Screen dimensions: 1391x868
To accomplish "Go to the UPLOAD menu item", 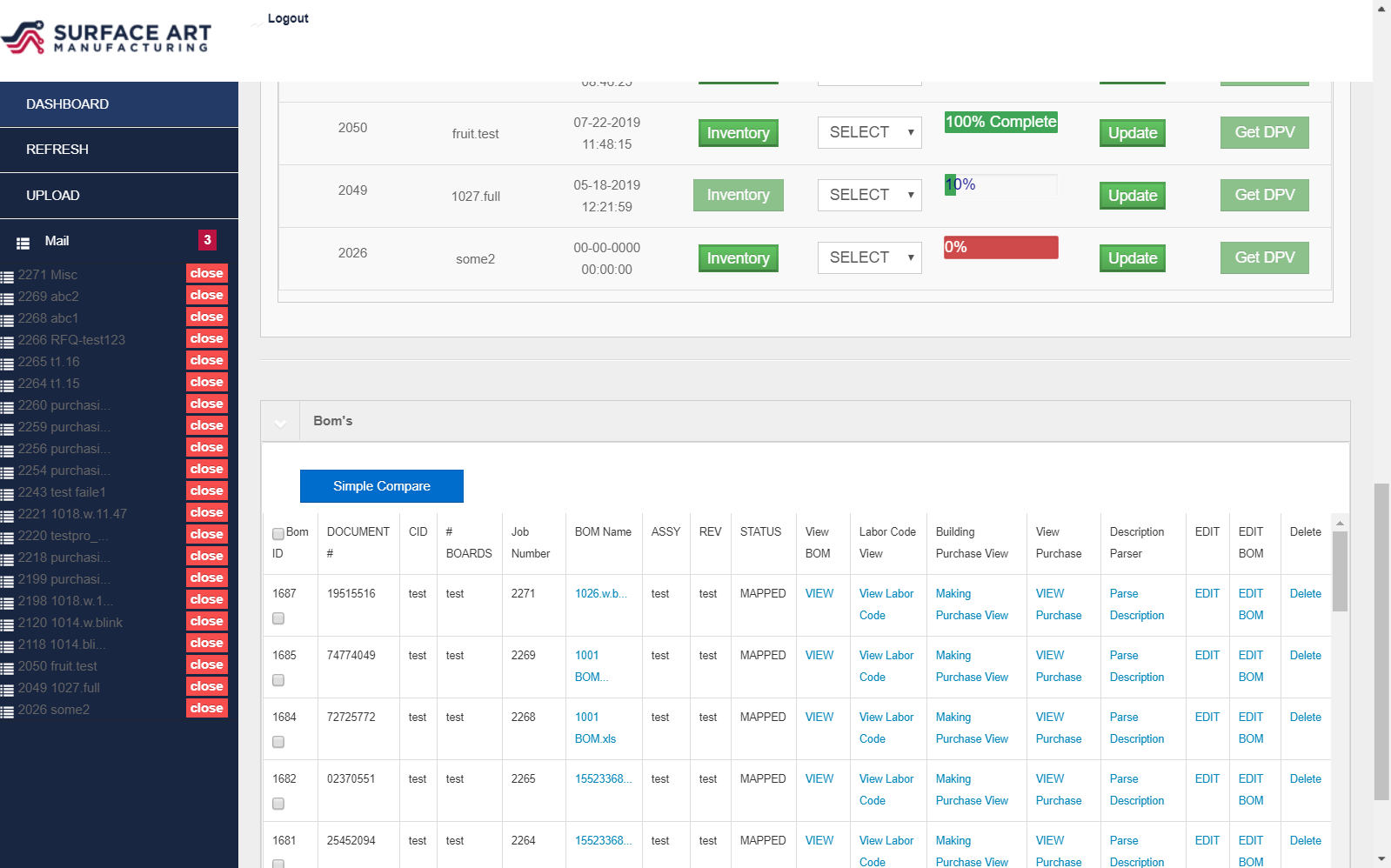I will point(53,196).
